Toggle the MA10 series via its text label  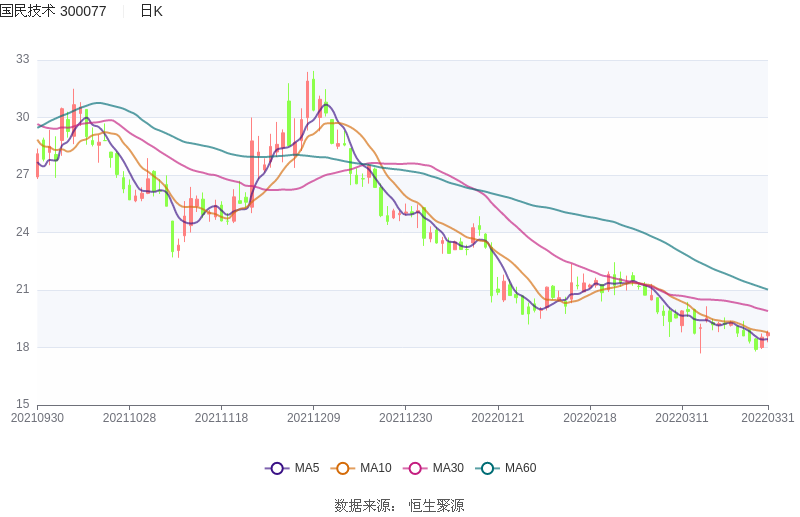coord(375,468)
